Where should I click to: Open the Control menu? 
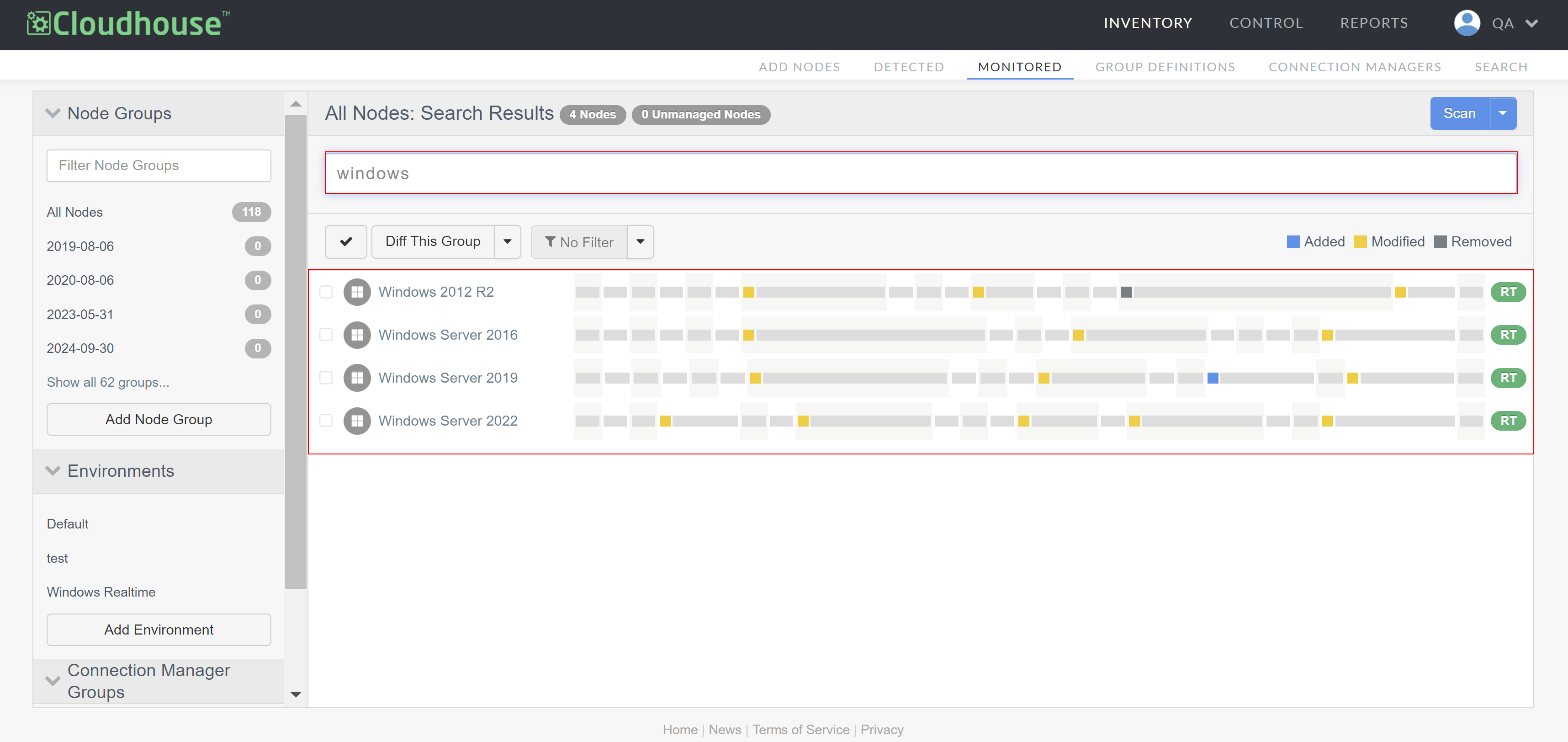[x=1266, y=23]
